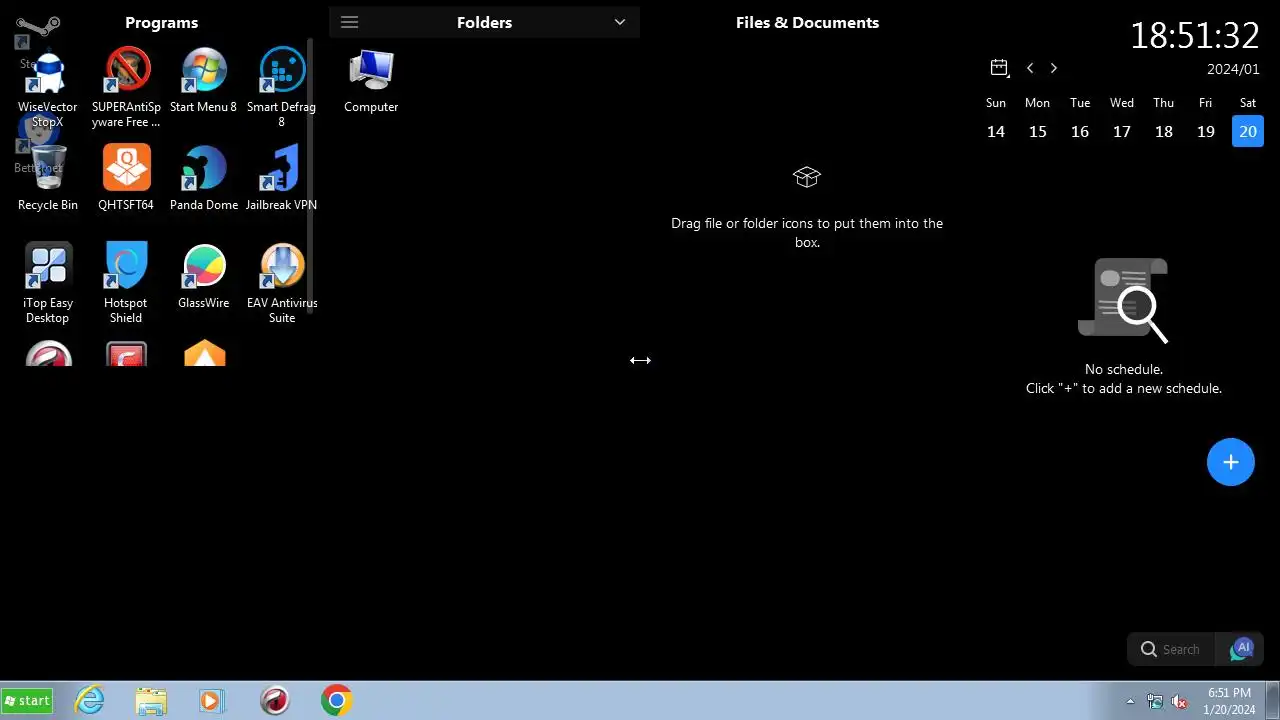Click the Programs box vertical scrollbar
This screenshot has height=720, width=1280.
pyautogui.click(x=310, y=175)
